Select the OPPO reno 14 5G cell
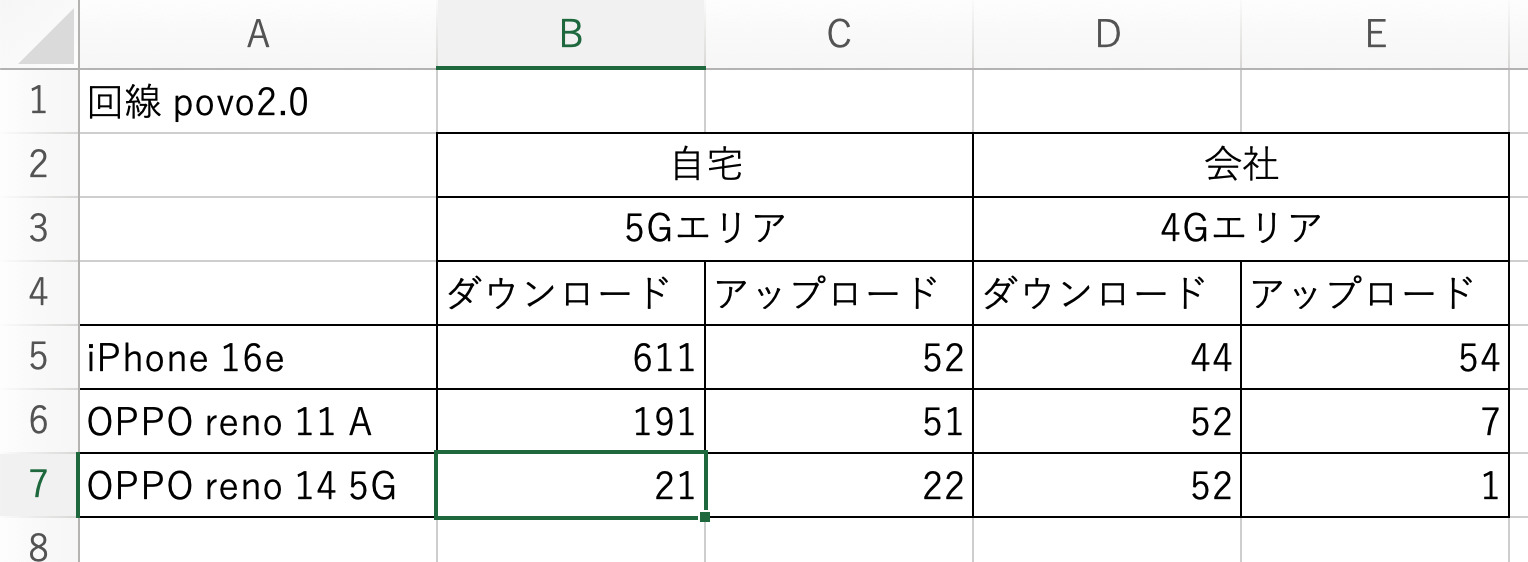 tap(258, 485)
